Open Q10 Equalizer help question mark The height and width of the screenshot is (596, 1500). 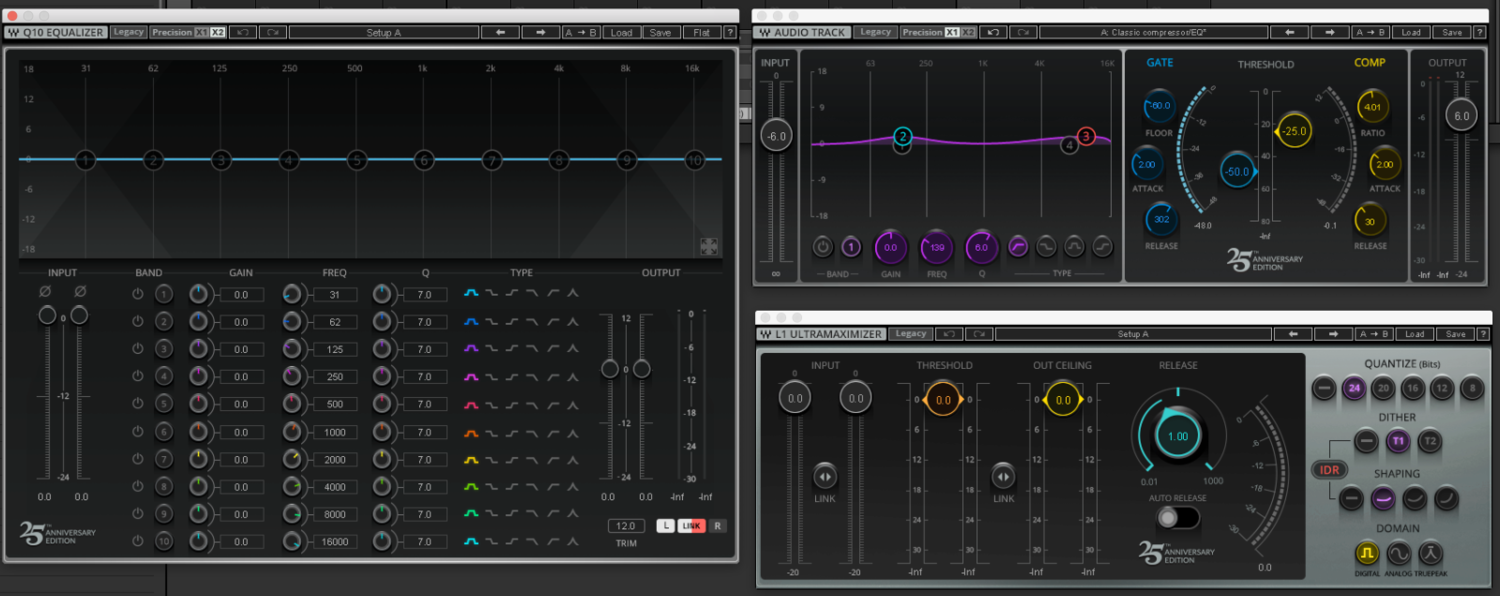tap(729, 32)
